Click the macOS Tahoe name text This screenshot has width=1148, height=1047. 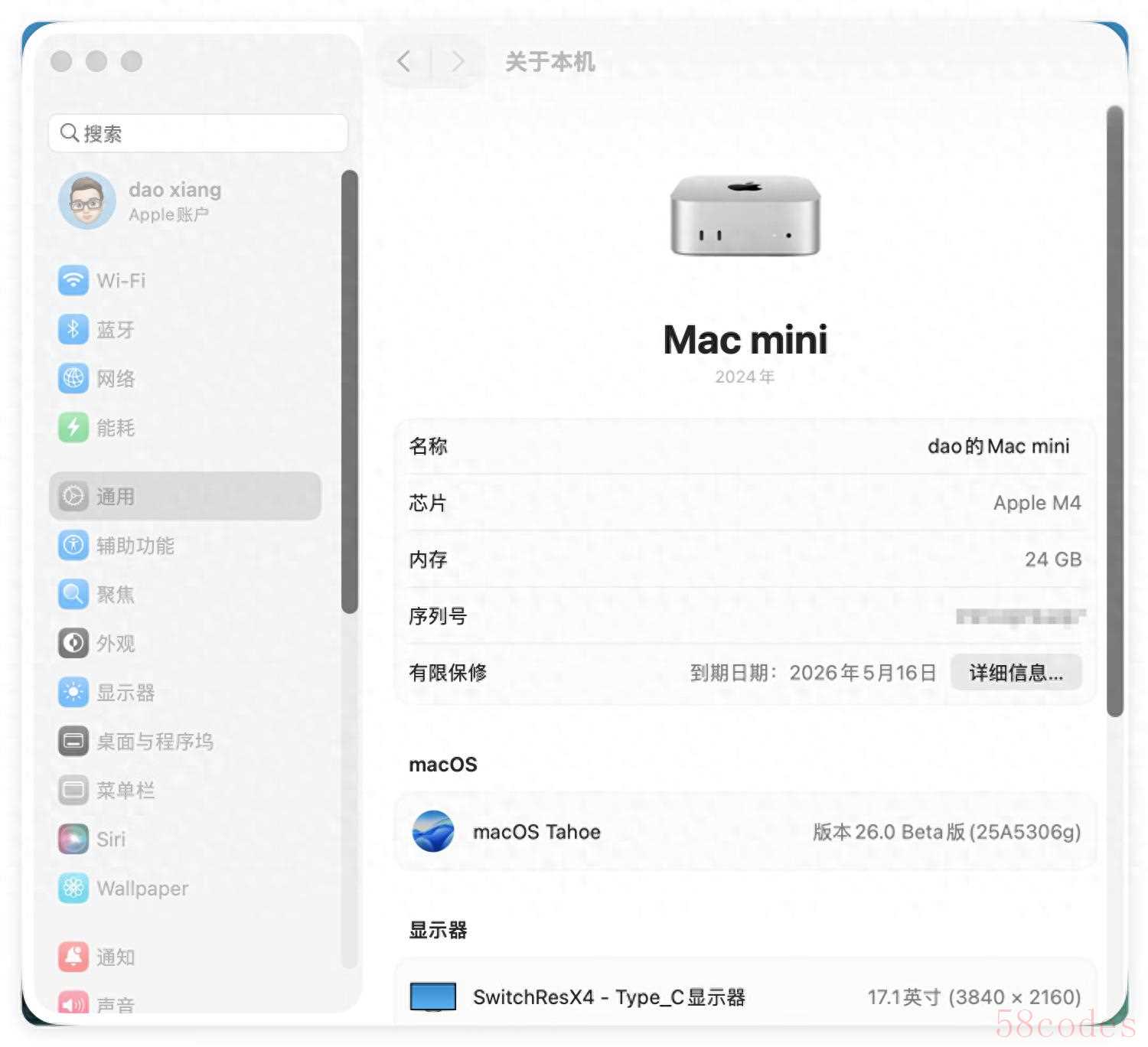(536, 832)
